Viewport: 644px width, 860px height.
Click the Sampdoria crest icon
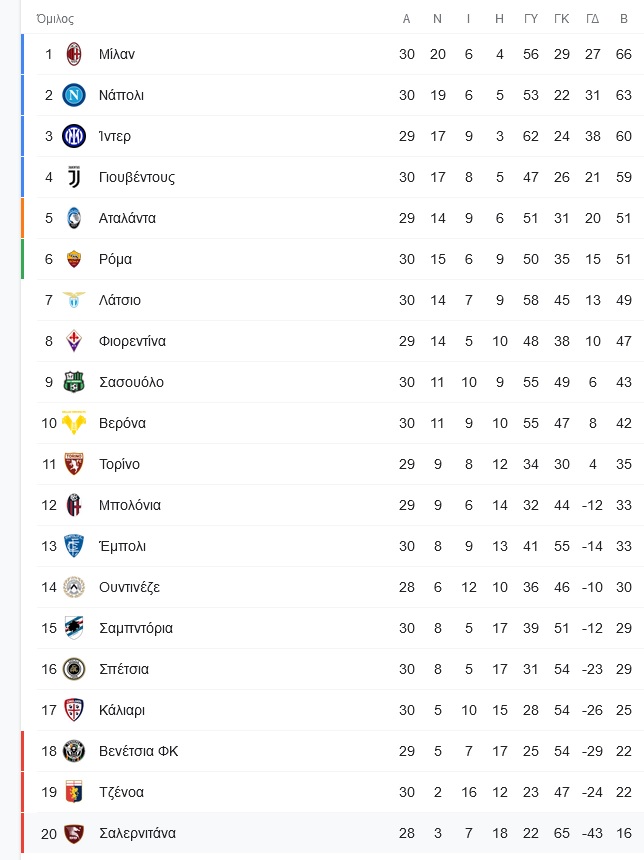(74, 628)
